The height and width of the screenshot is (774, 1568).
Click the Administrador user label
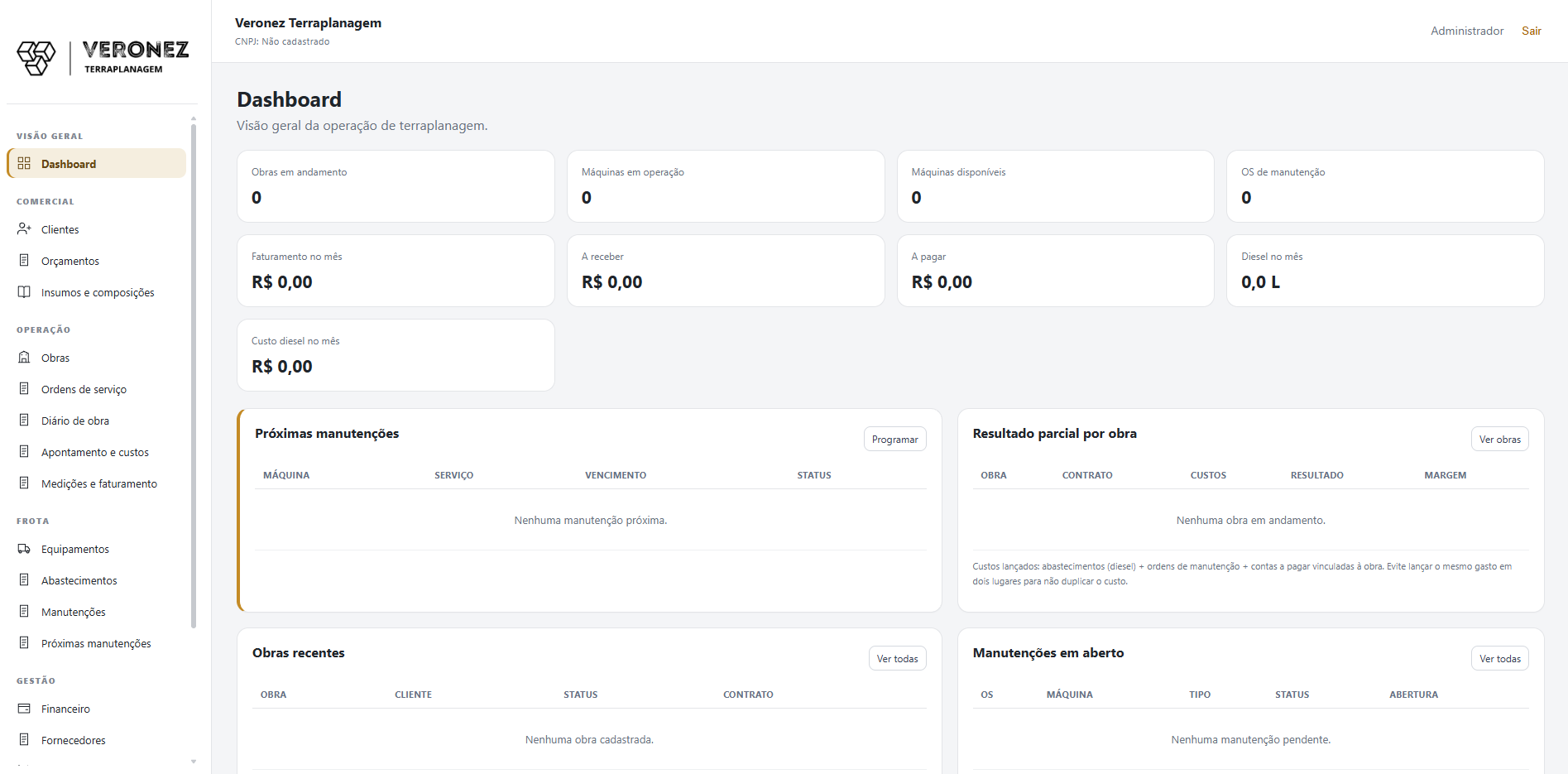coord(1467,31)
